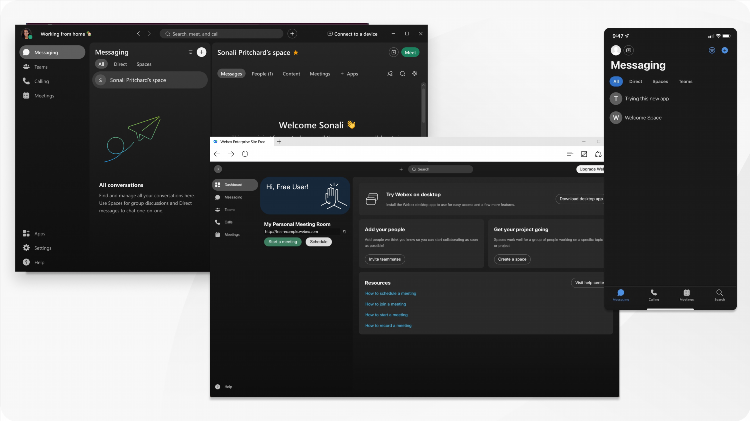Click Connect to a device

point(352,34)
